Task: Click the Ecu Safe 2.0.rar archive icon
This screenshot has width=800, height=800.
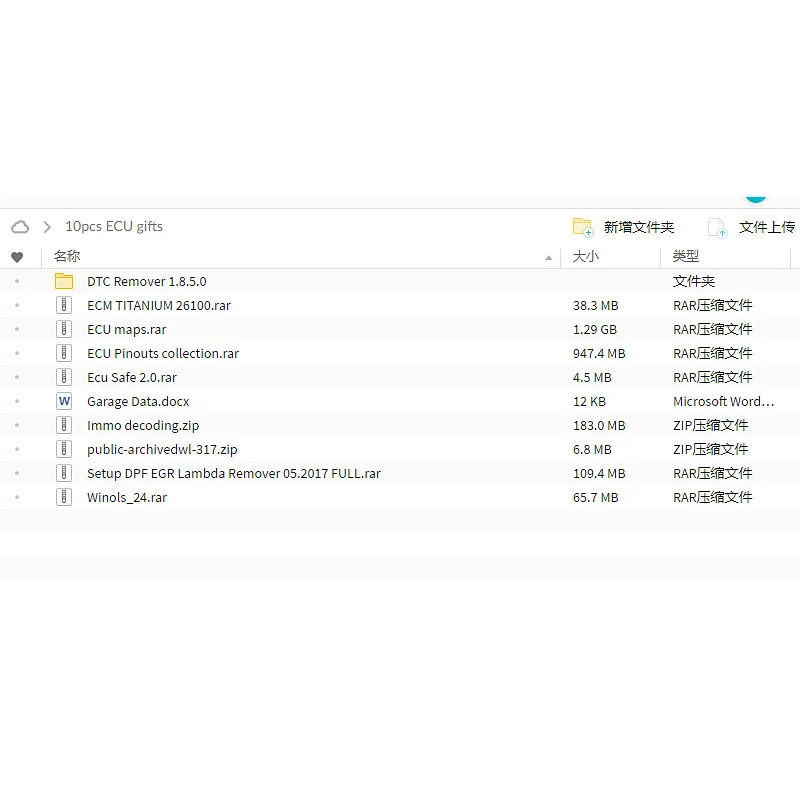Action: coord(64,377)
